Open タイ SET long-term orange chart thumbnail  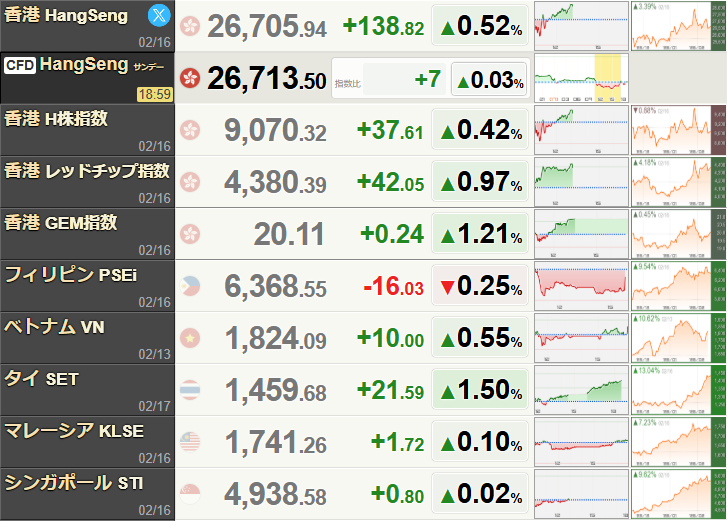678,390
